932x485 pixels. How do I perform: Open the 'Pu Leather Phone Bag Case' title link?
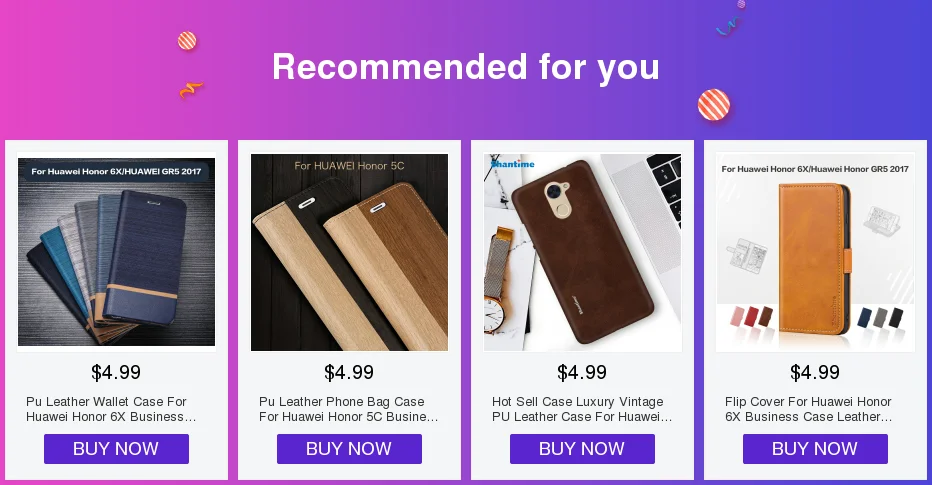pos(349,409)
